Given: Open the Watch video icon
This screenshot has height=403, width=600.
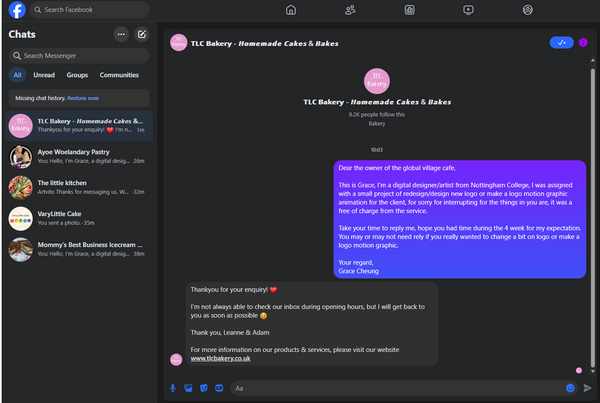Looking at the screenshot, I should tap(468, 10).
